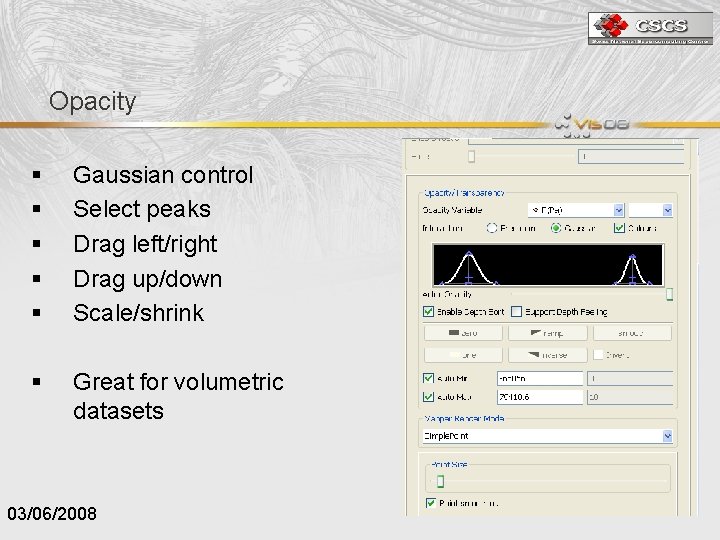Toggle the Colours checkbox beside Gaussian

pos(619,228)
